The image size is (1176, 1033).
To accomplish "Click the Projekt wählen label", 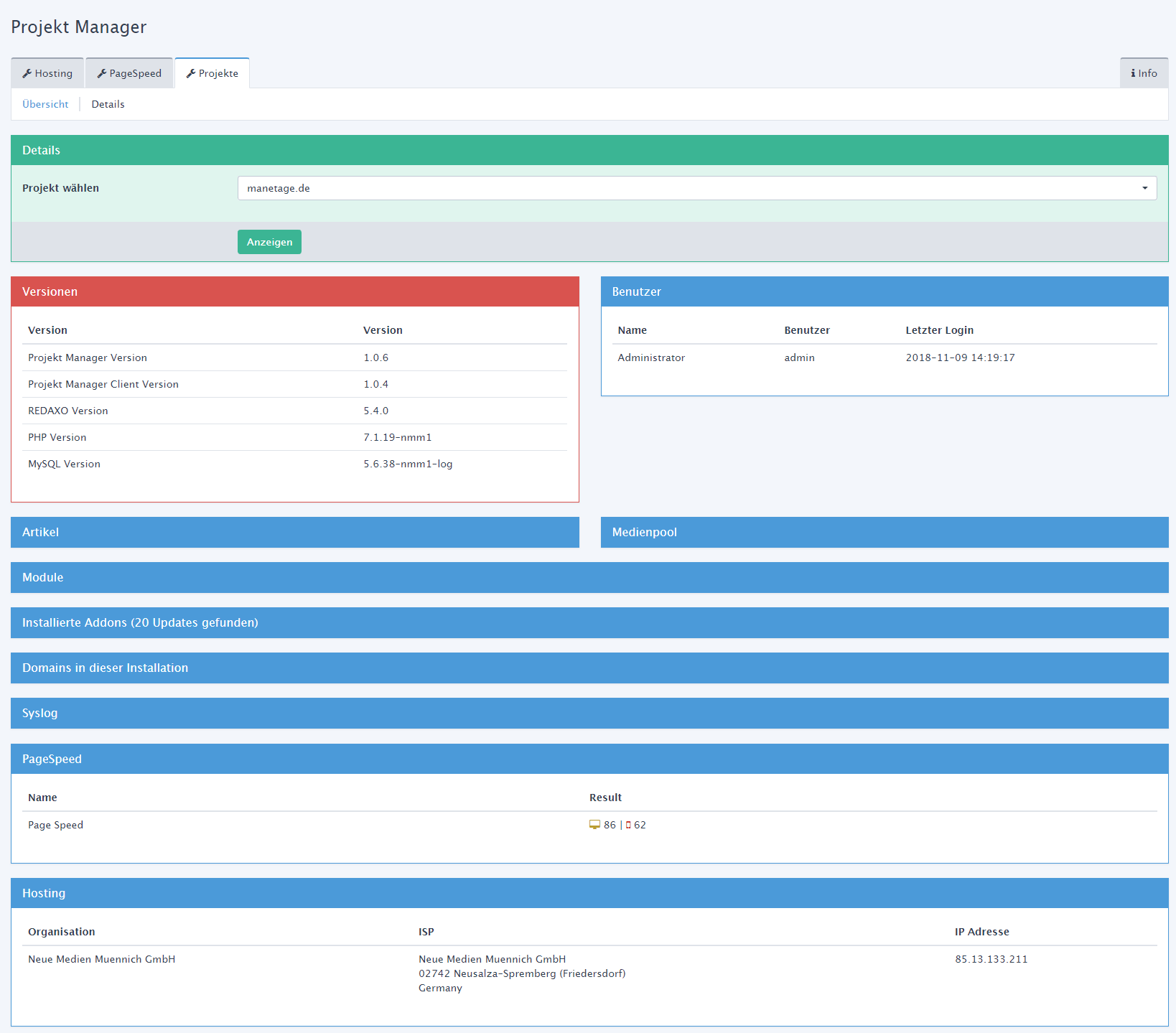I will coord(60,188).
